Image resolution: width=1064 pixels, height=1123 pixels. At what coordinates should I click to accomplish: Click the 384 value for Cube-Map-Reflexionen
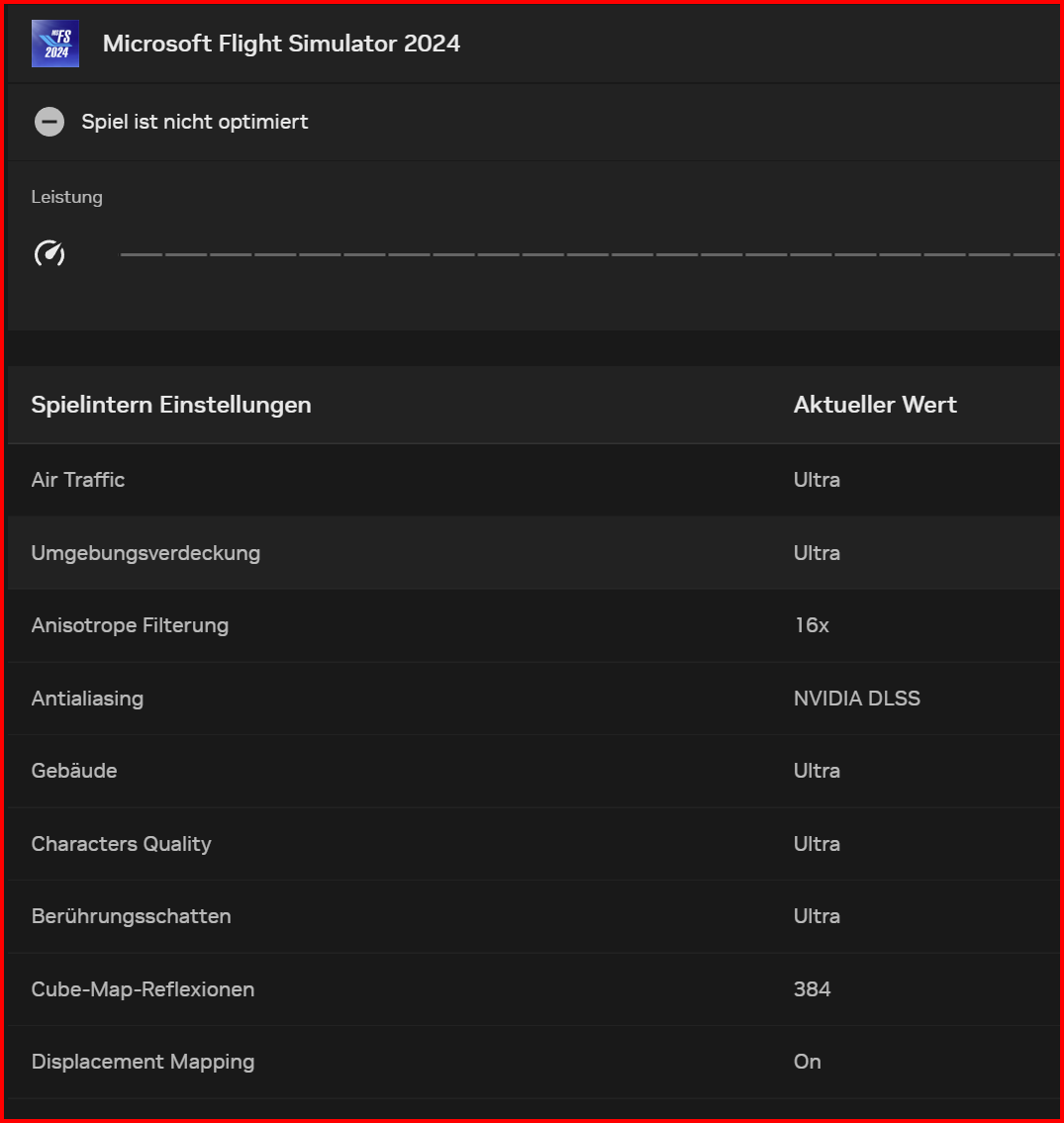tap(812, 989)
